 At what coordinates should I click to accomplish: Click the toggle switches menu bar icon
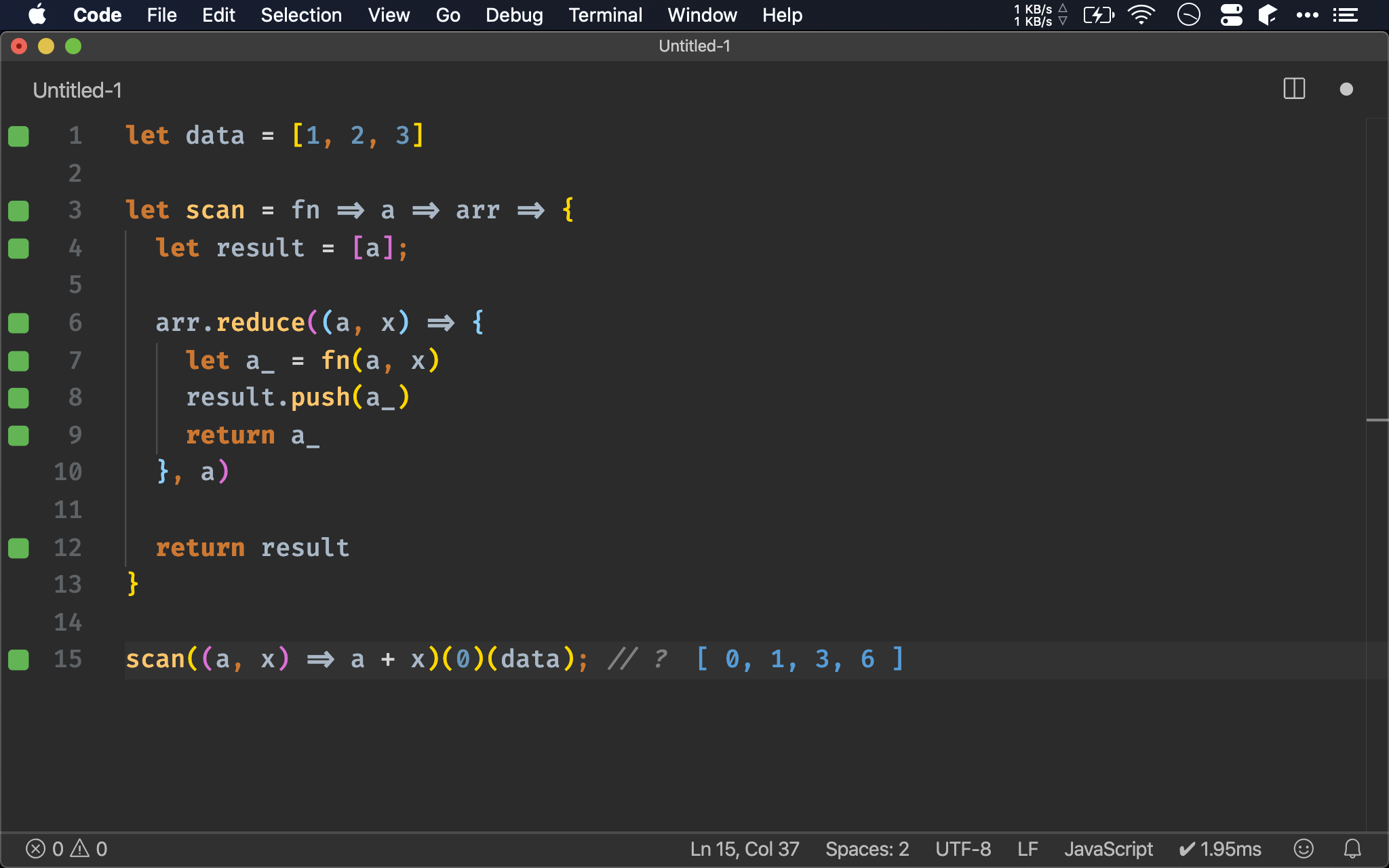(1231, 14)
